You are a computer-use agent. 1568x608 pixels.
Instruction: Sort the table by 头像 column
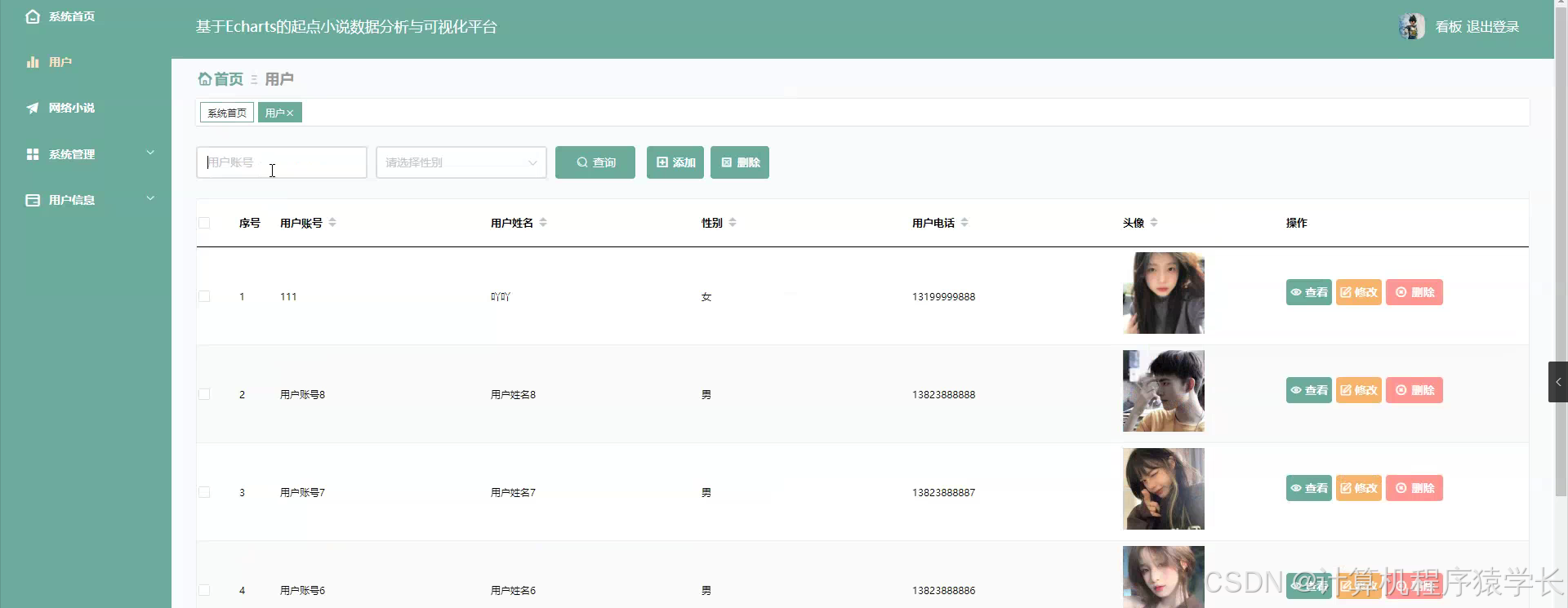click(x=1154, y=223)
